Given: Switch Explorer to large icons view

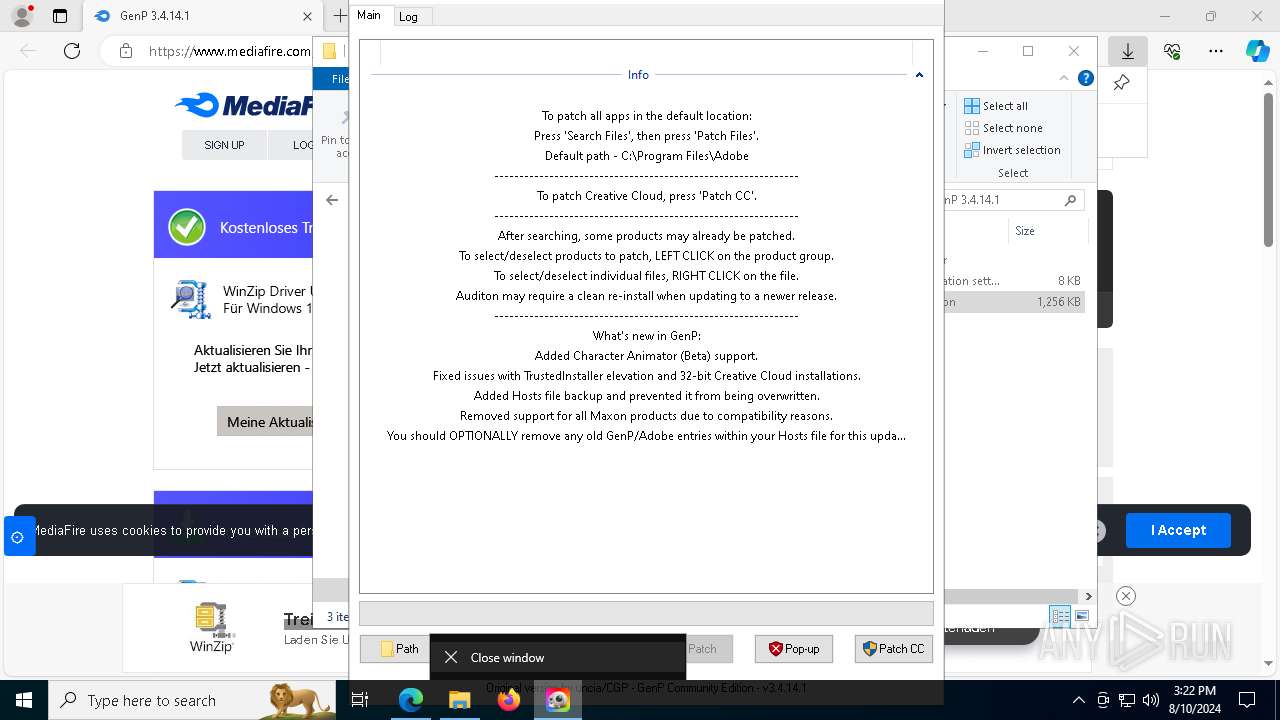Looking at the screenshot, I should click(1081, 616).
